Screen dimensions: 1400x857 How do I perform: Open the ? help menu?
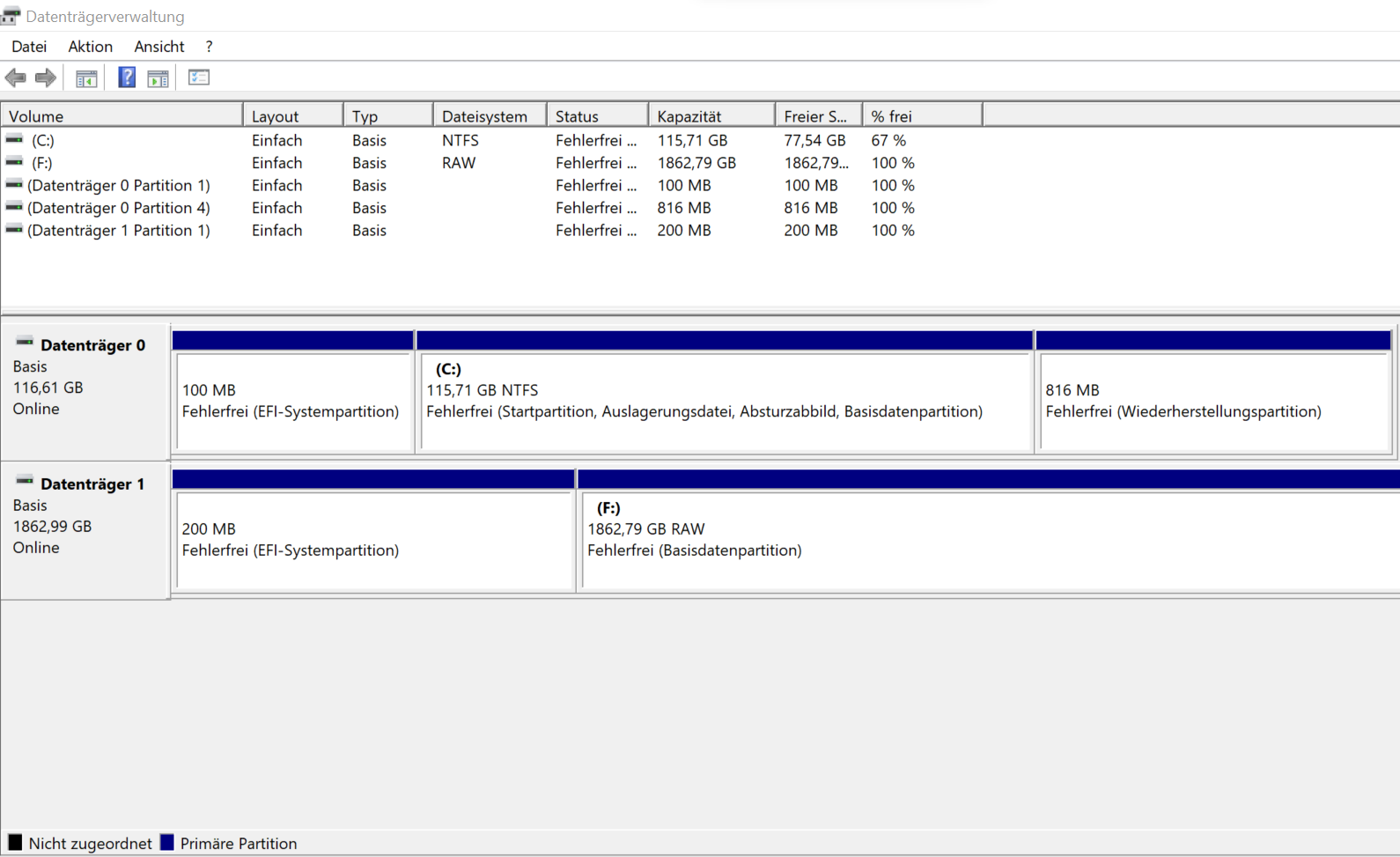click(x=209, y=47)
